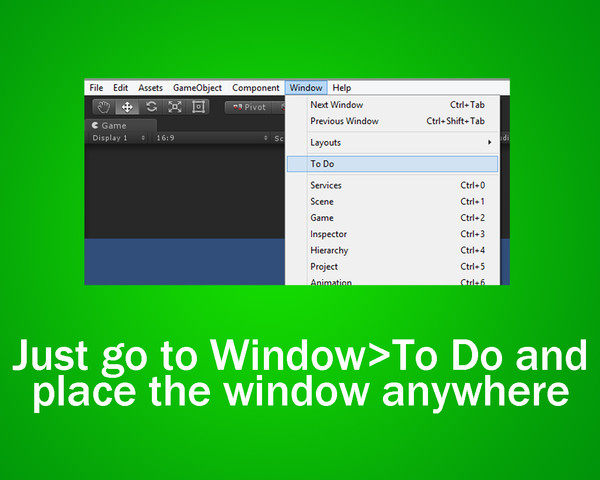Open Animation from the Window menu

(393, 281)
